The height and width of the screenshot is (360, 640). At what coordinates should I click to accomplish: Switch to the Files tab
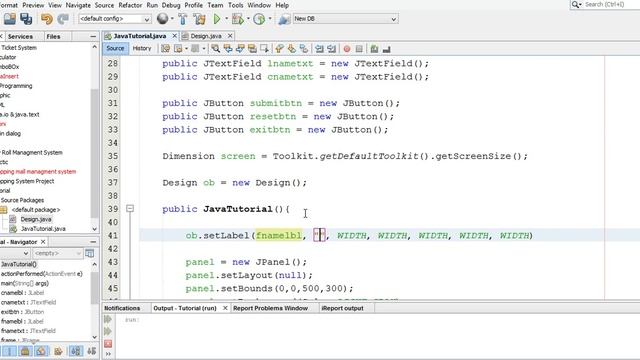pyautogui.click(x=53, y=36)
